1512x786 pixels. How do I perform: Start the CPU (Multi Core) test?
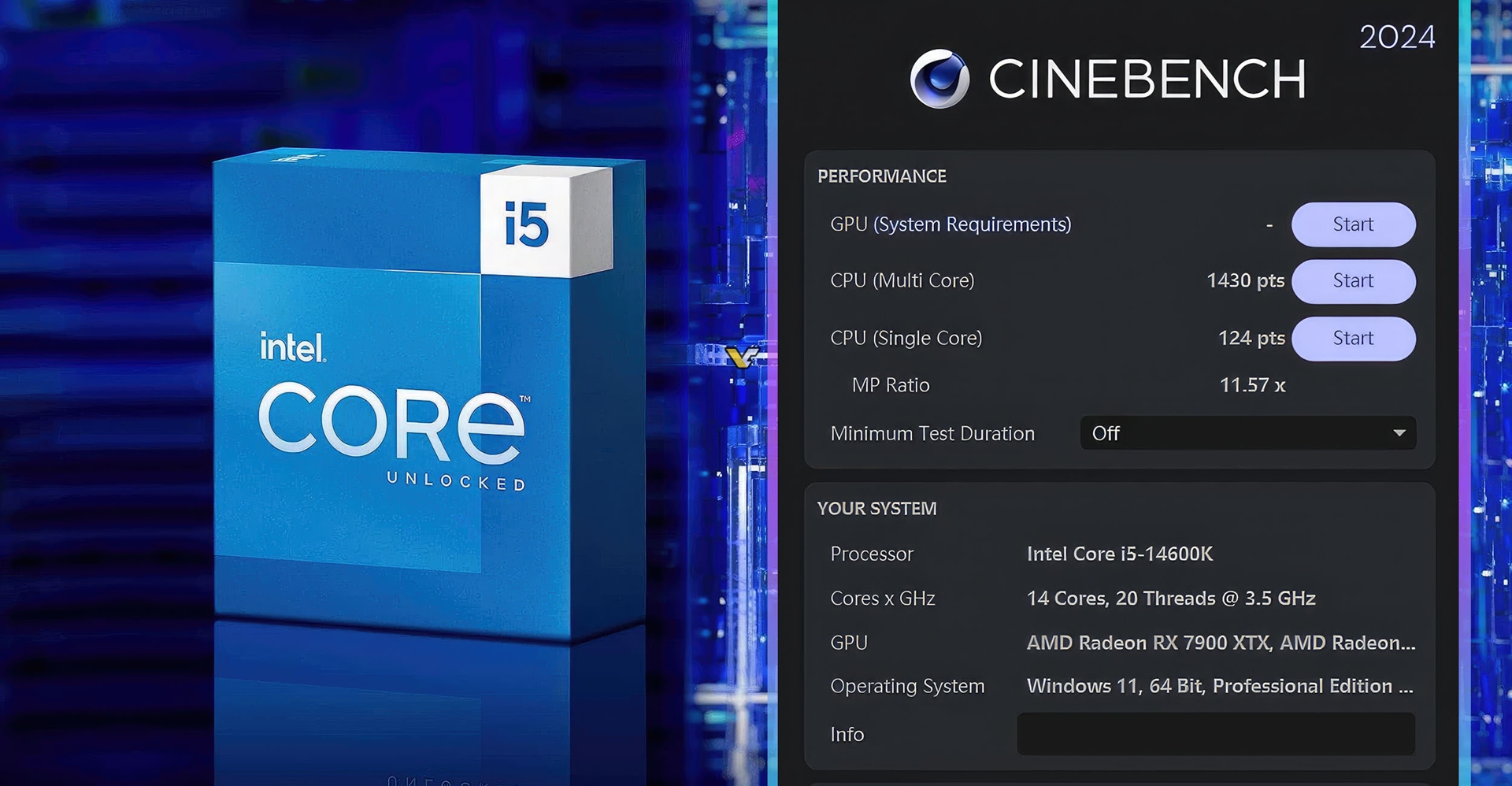pos(1353,281)
